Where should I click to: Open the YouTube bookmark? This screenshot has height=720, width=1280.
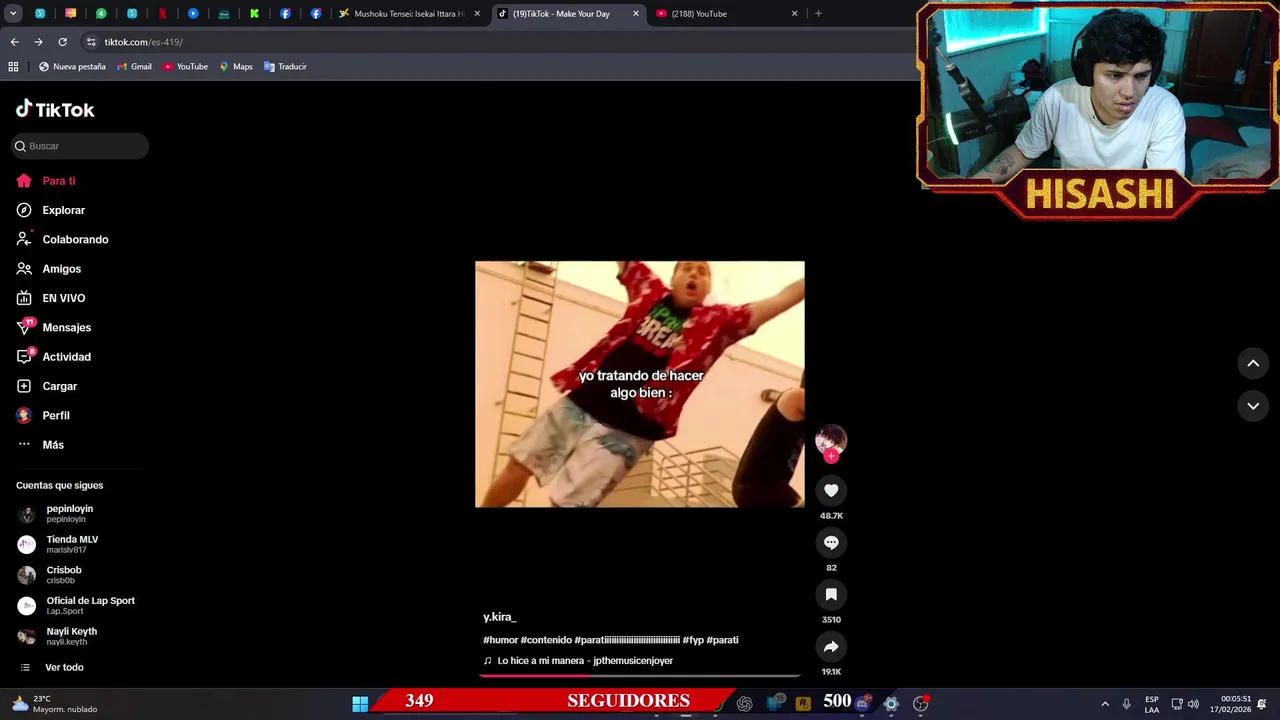[x=185, y=67]
